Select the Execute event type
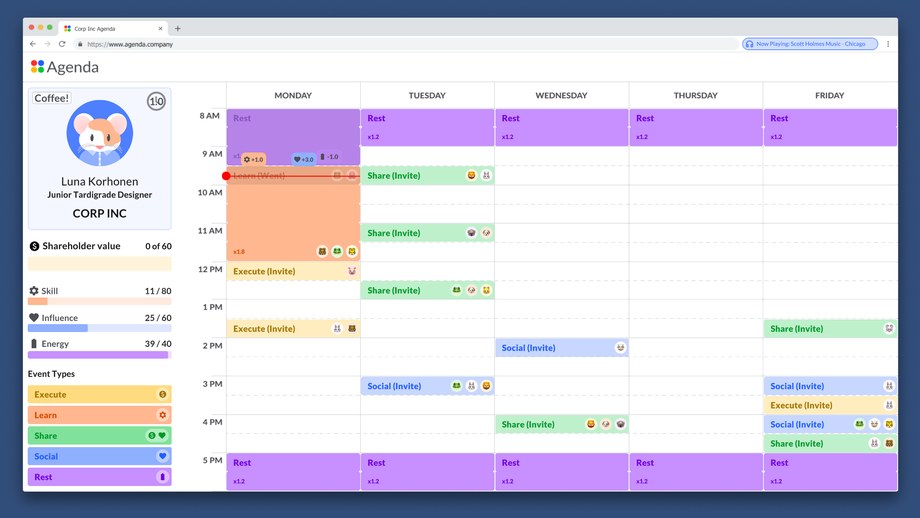920x518 pixels. [x=100, y=394]
